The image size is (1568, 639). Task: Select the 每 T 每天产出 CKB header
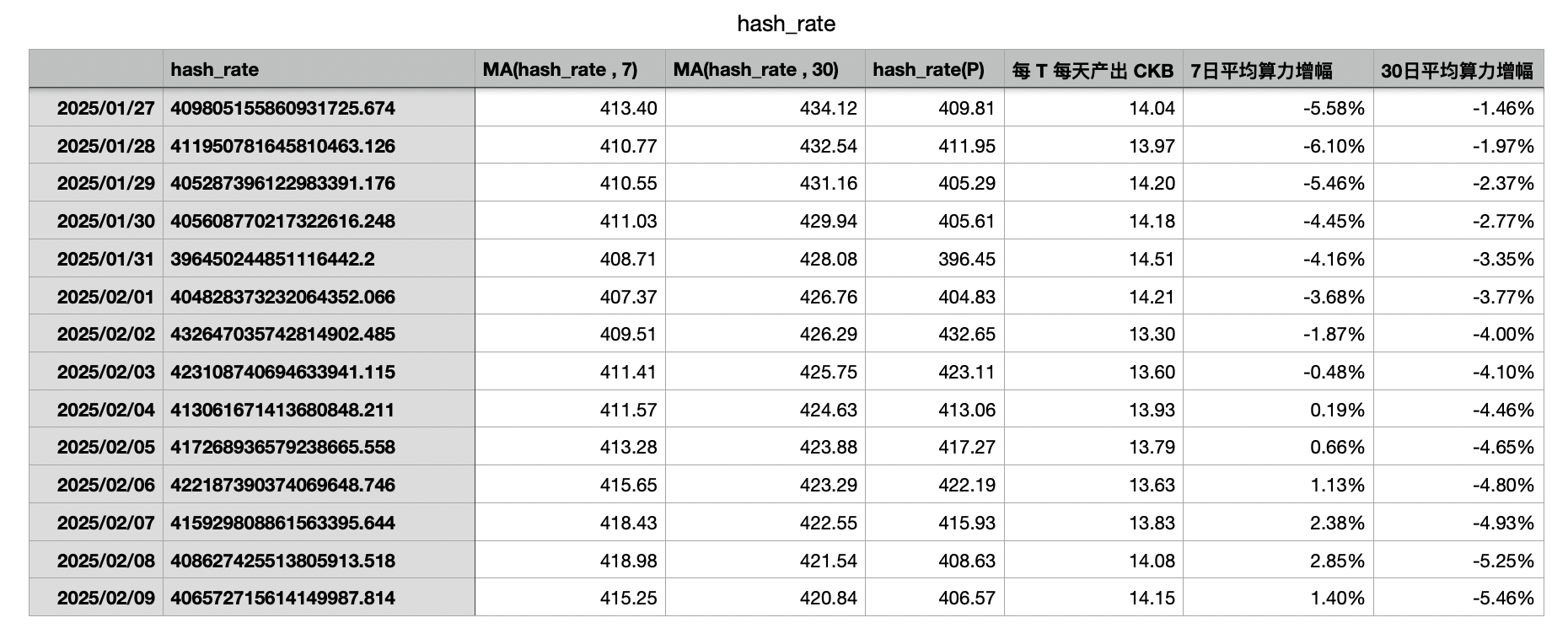(1093, 69)
